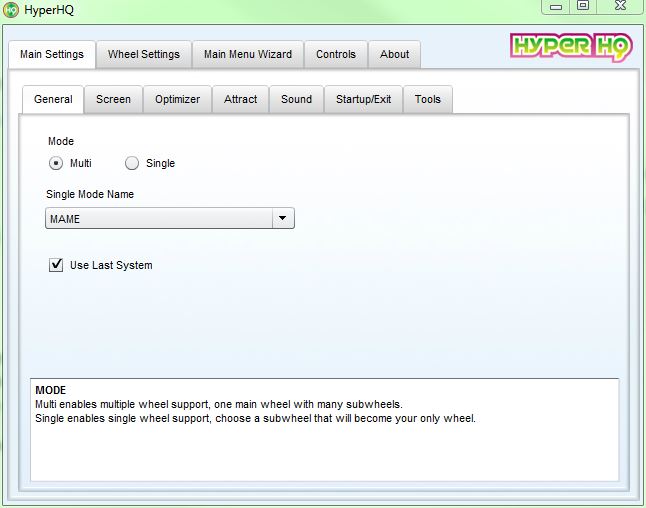The height and width of the screenshot is (508, 646).
Task: Expand the Single Mode Name dropdown arrow
Action: tap(282, 218)
